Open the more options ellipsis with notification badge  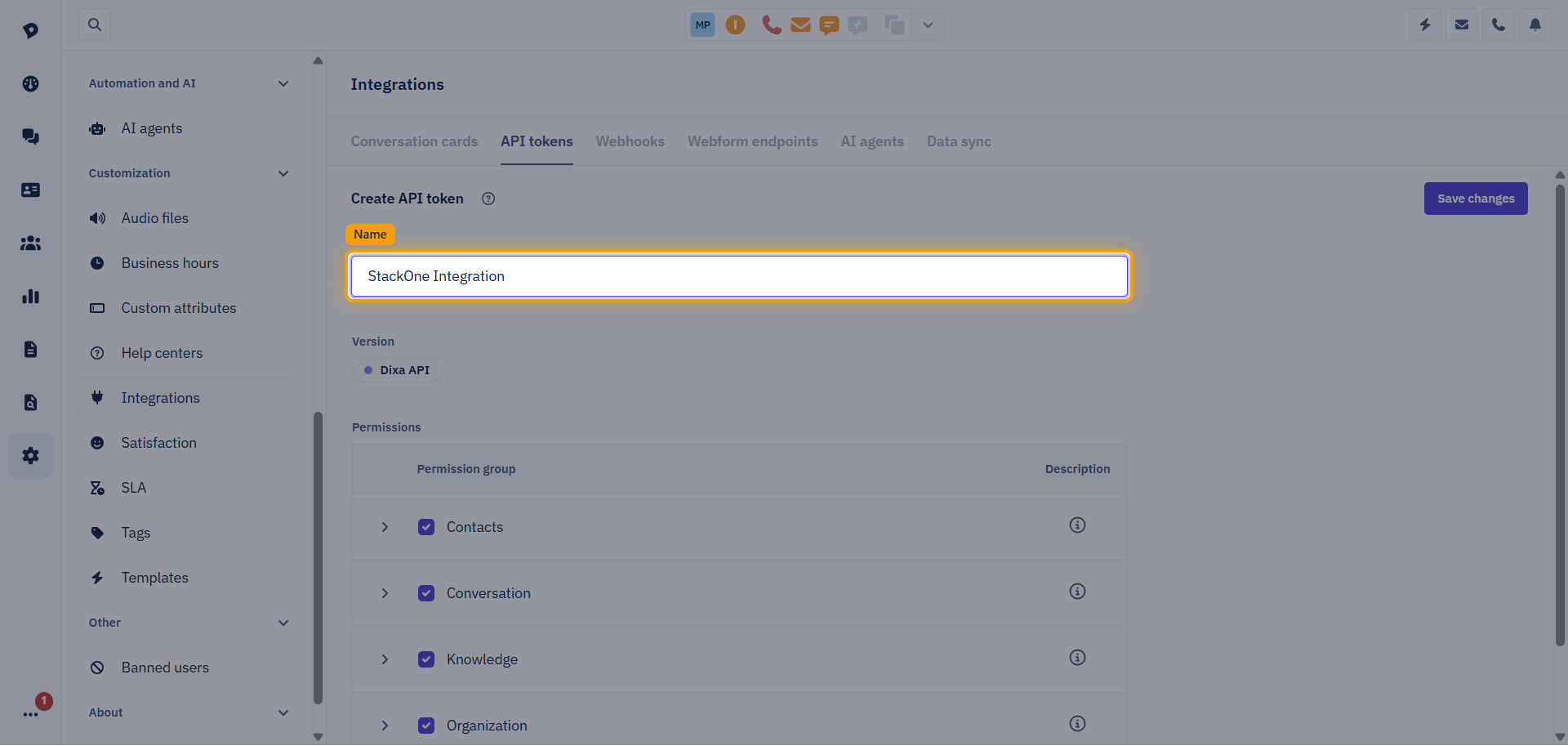pos(30,714)
